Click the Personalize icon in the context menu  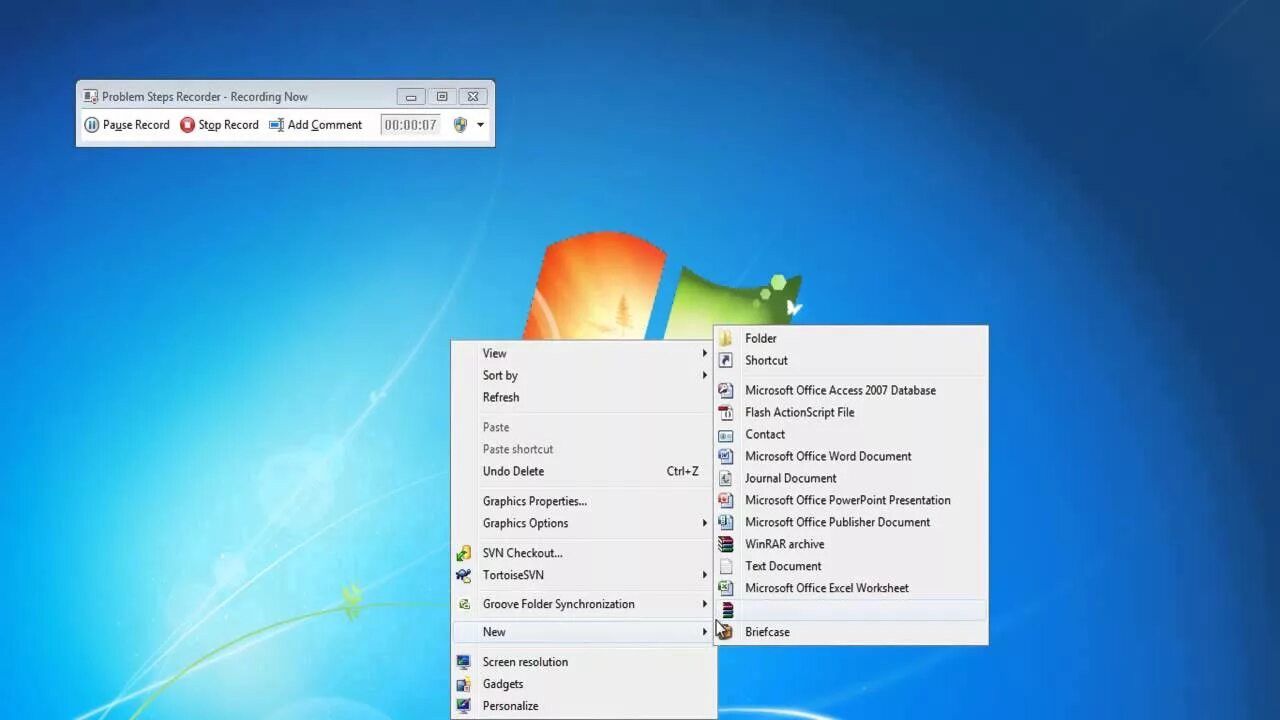(x=464, y=706)
